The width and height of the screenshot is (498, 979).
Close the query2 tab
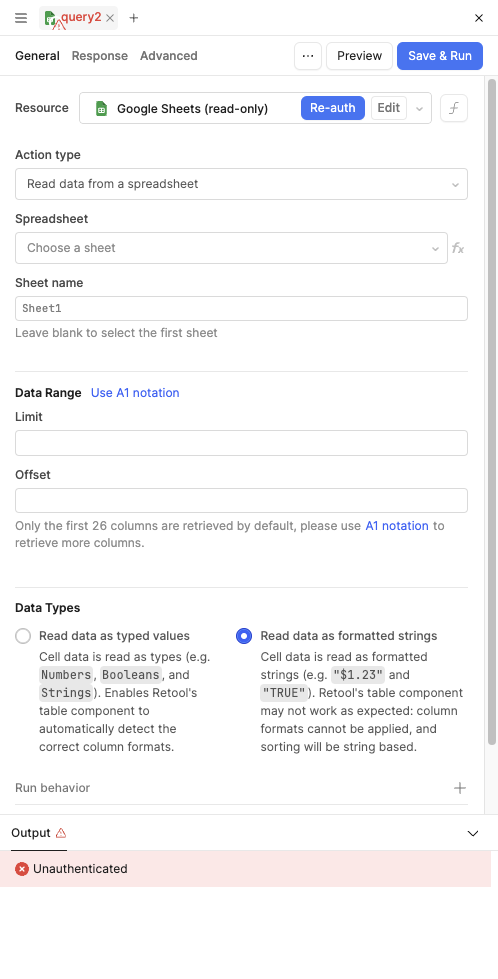pos(110,18)
